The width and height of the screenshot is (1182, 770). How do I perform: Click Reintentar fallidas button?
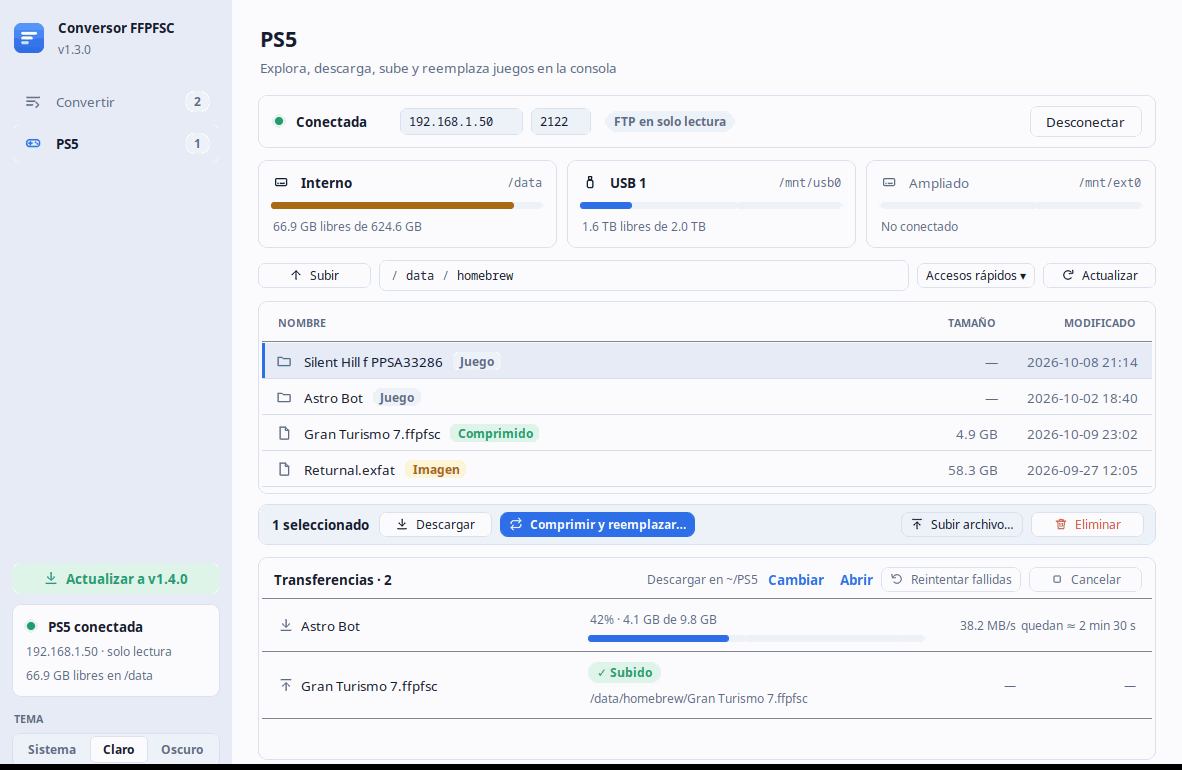click(951, 579)
